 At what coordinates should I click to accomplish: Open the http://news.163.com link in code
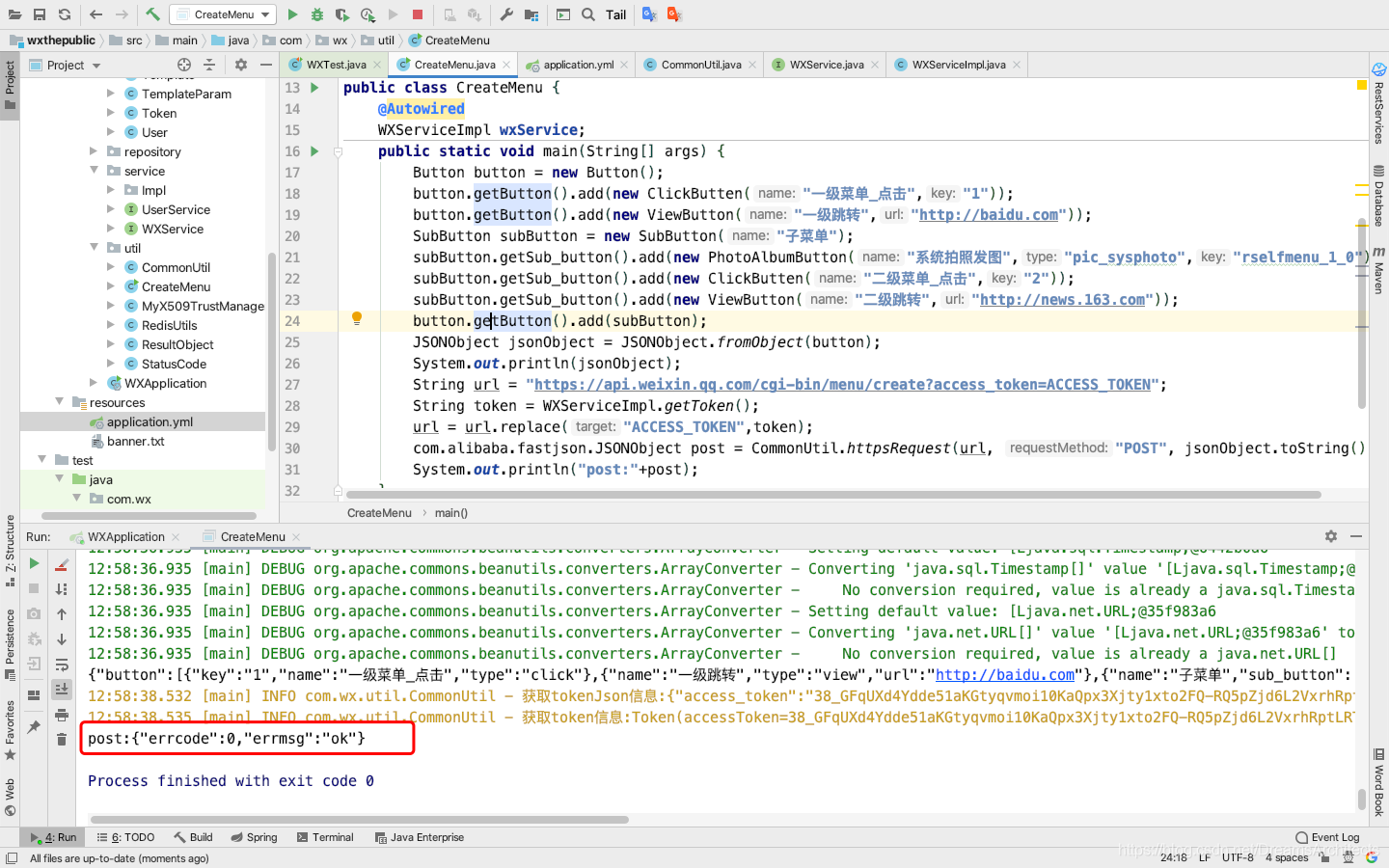[x=1062, y=300]
